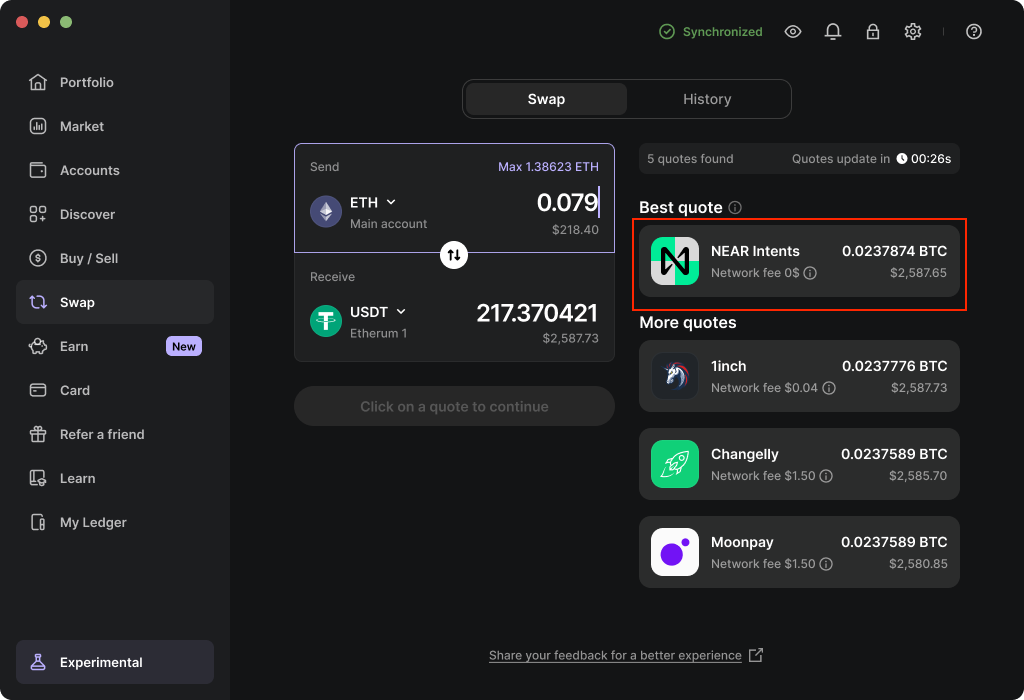The image size is (1024, 700).
Task: Open the Earn section in sidebar
Action: coord(74,346)
